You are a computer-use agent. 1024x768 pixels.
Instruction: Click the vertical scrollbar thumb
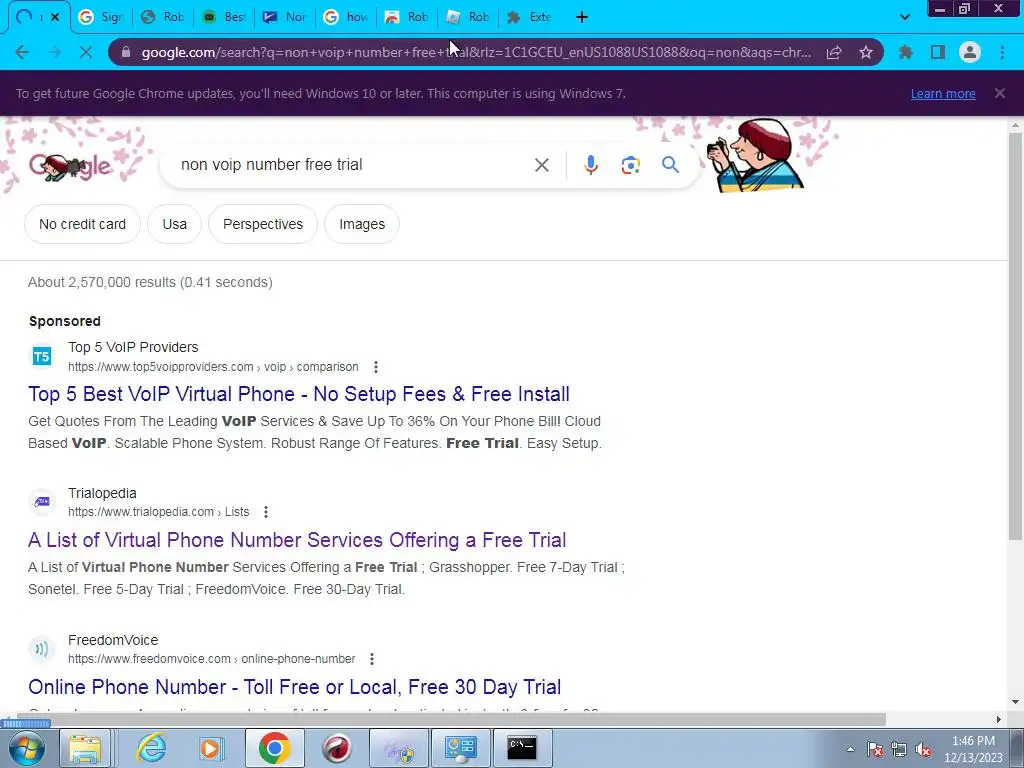pos(1015,336)
